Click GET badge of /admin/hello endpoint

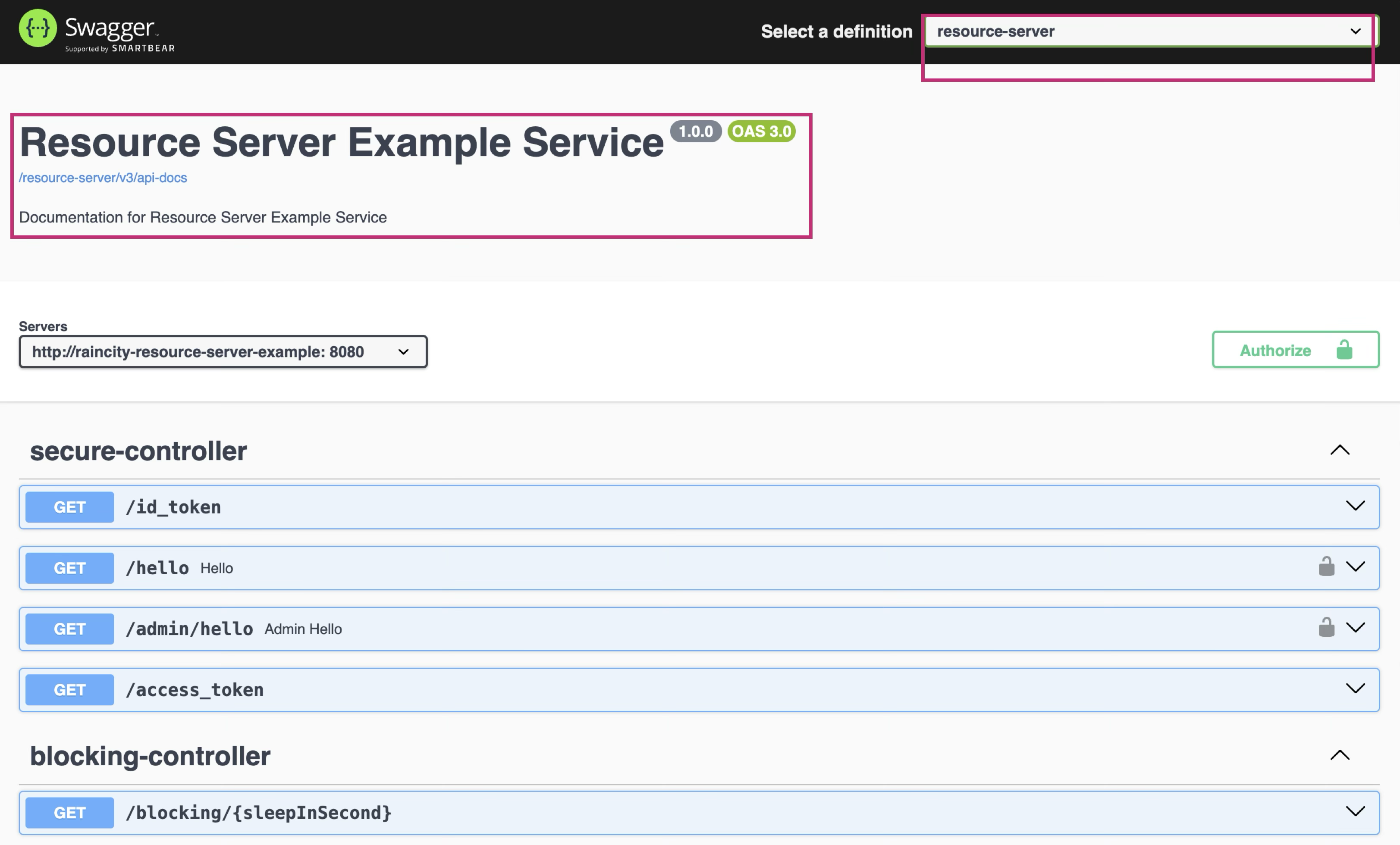point(69,629)
